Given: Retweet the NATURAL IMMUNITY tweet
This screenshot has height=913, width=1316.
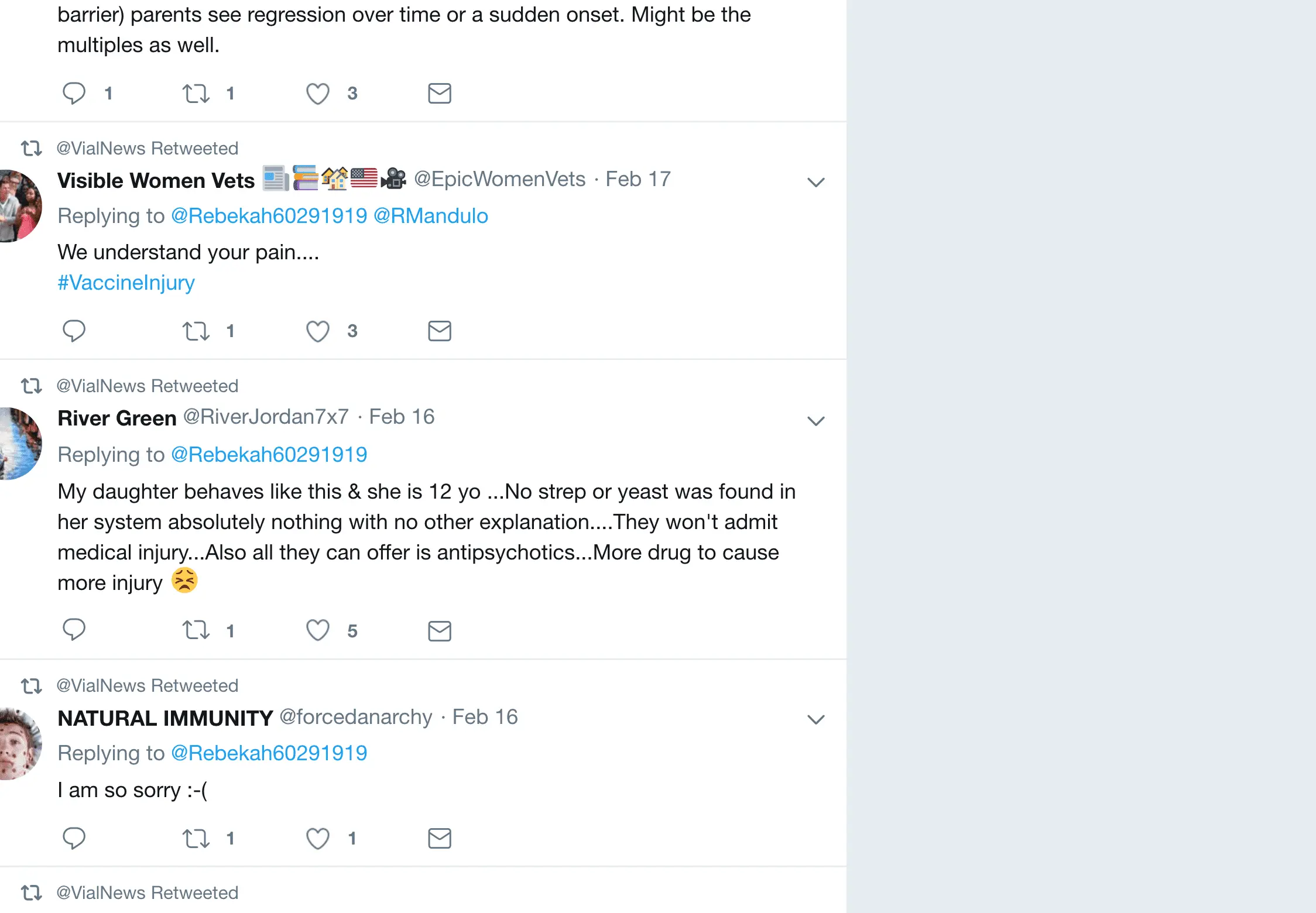Looking at the screenshot, I should click(x=196, y=838).
